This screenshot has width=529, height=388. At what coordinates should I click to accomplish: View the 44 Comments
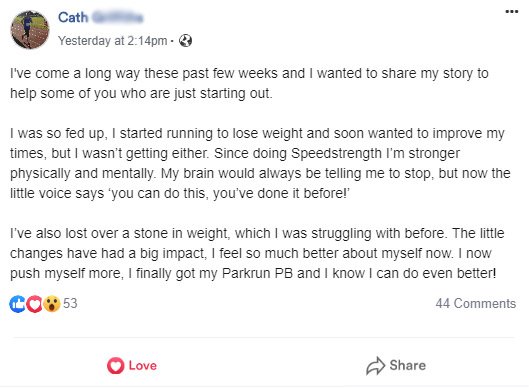click(x=476, y=303)
